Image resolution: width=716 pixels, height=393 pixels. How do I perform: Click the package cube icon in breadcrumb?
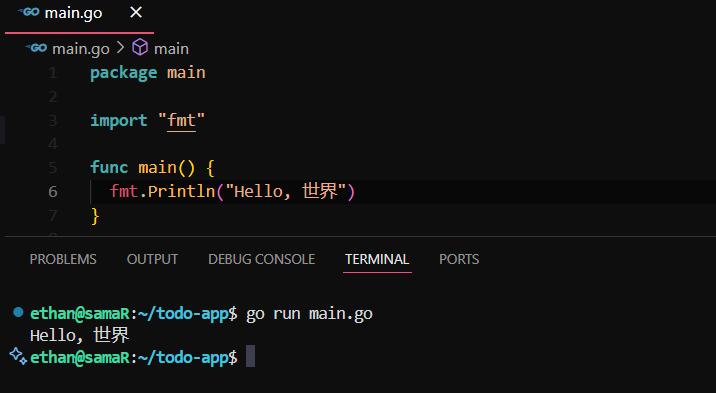(x=140, y=47)
